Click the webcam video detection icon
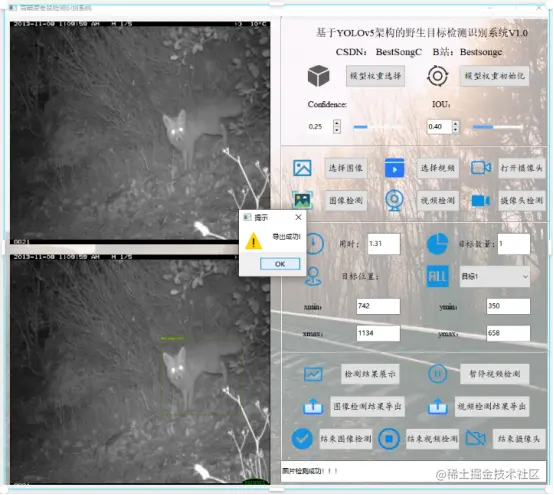 394,200
